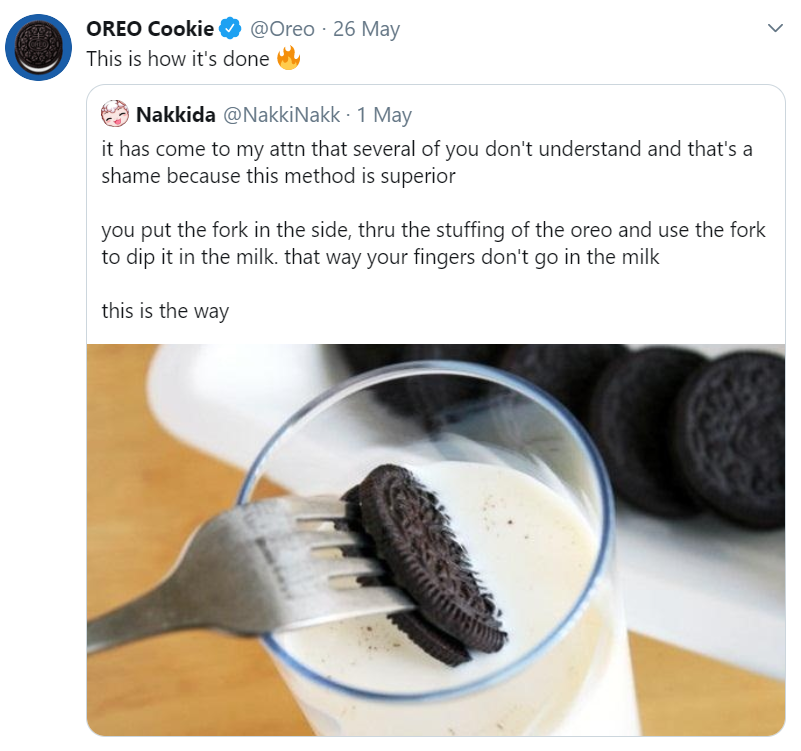Viewport: 801px width, 751px height.
Task: Click the "method is superior" sentence
Action: point(427,162)
